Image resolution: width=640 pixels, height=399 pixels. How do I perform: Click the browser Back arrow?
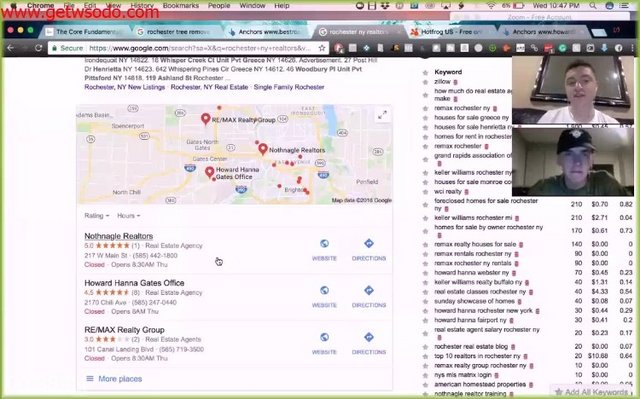click(11, 48)
